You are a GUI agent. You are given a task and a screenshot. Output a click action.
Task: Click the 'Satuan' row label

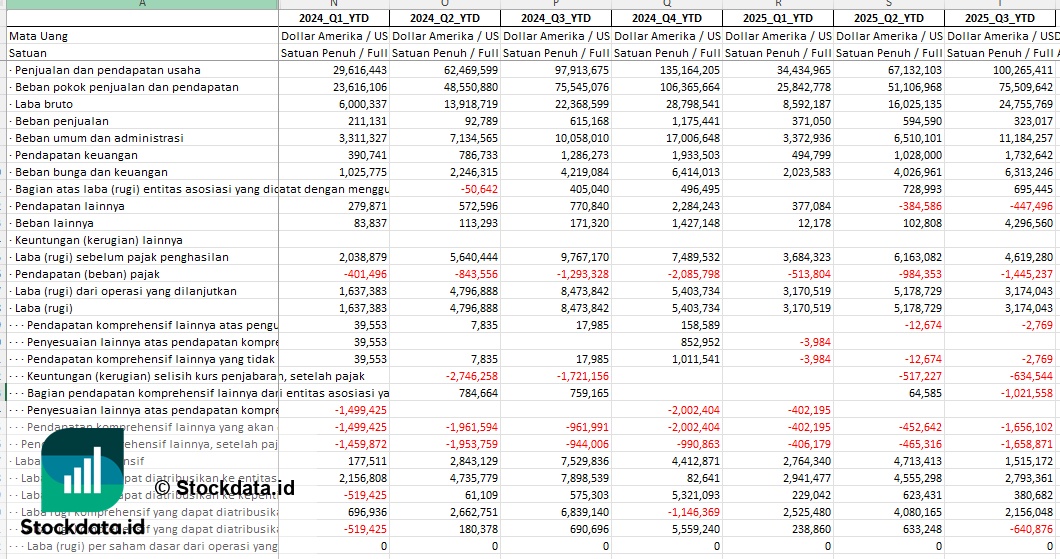(x=28, y=53)
